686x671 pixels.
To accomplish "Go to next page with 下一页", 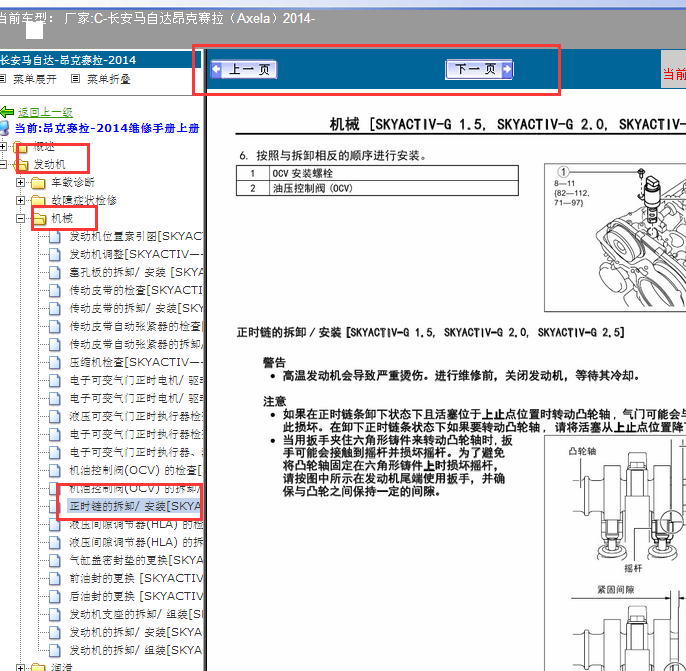I will click(479, 69).
